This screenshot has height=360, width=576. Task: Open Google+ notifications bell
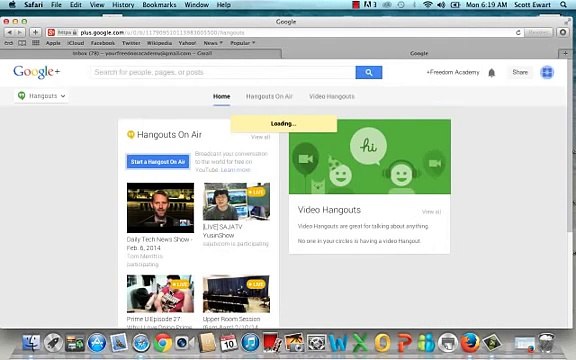[x=492, y=73]
